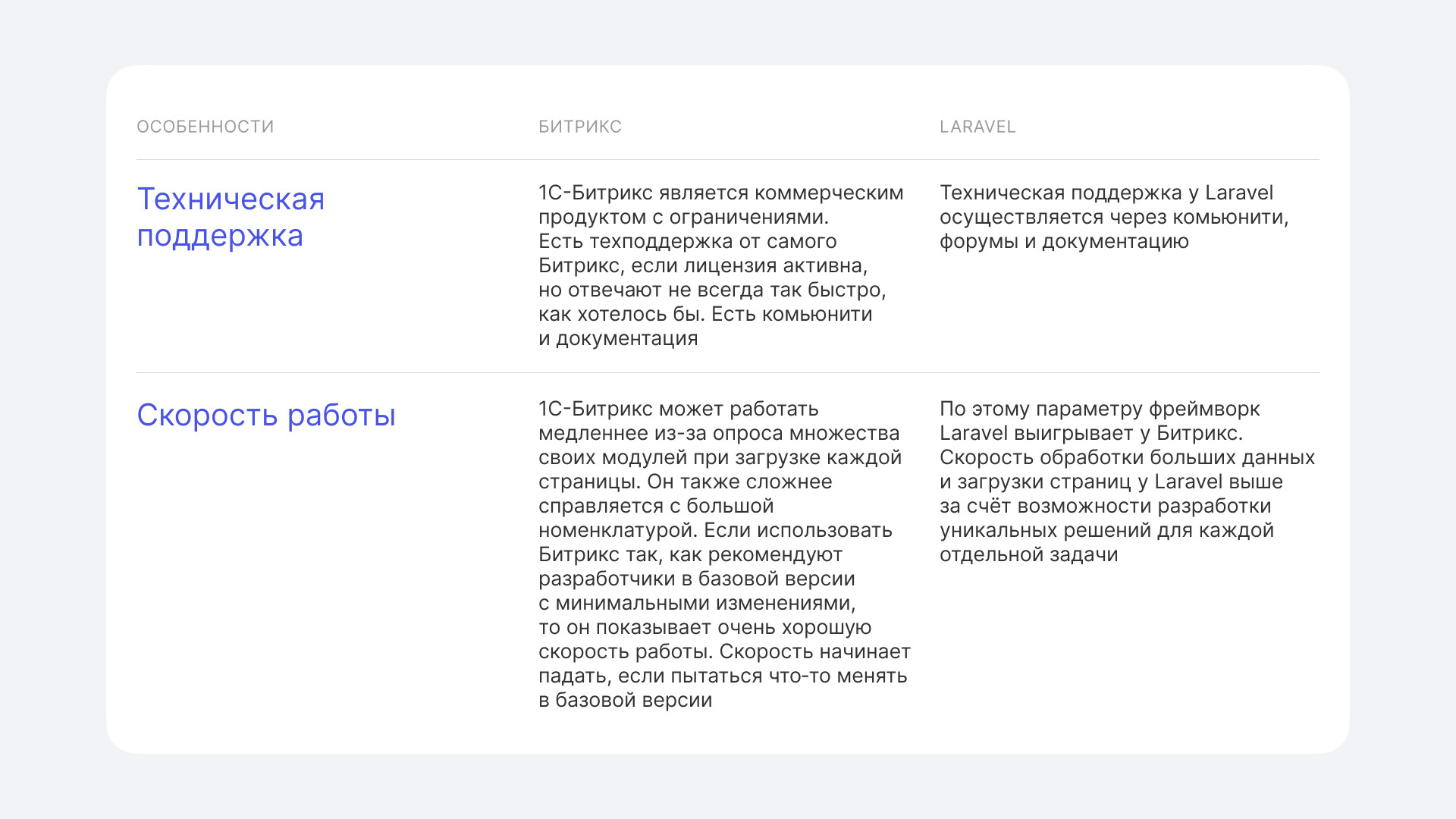Click line 'осуществляется через комьюнити'
The image size is (1456, 819).
(x=1113, y=217)
